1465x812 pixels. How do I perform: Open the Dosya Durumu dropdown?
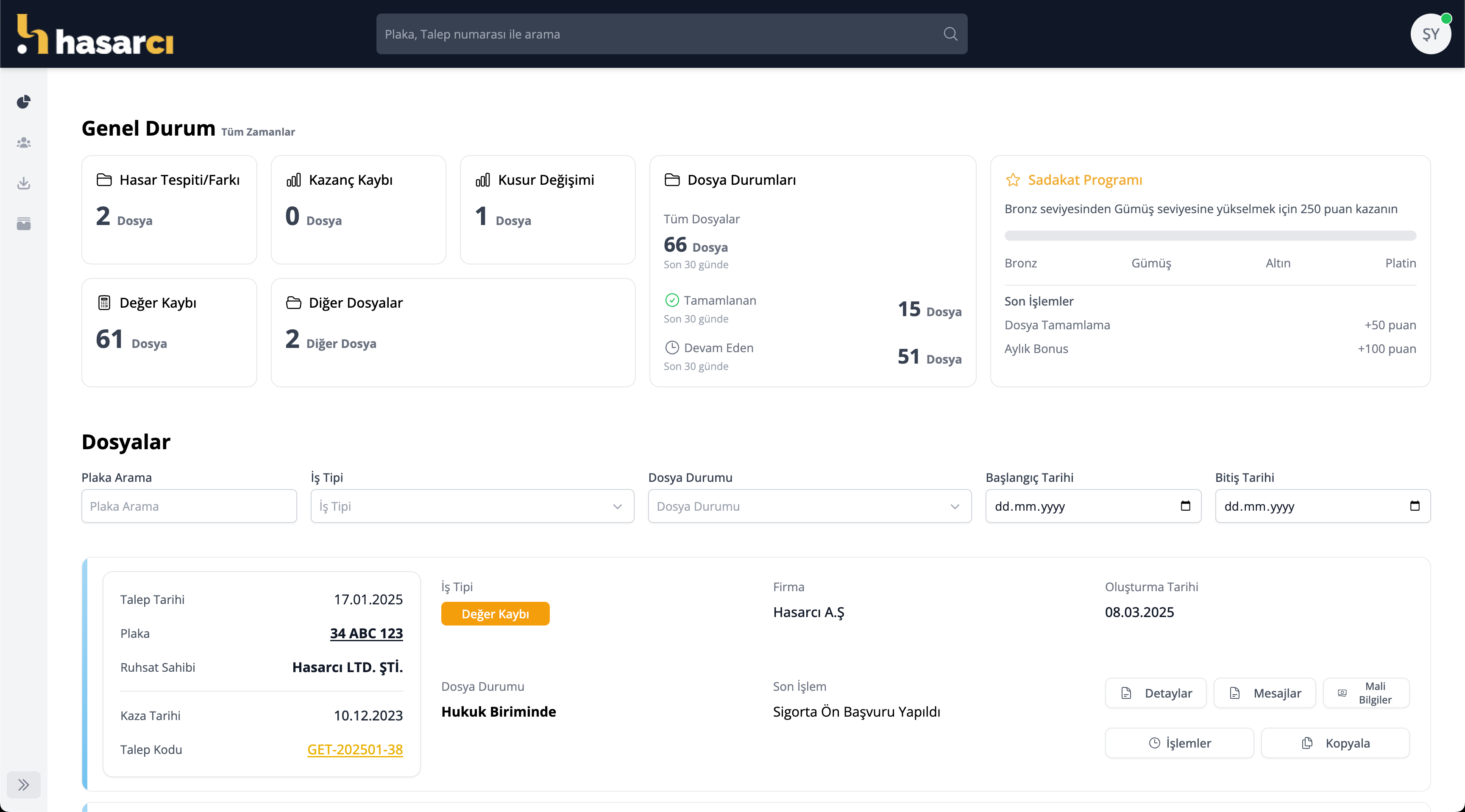[x=809, y=506]
